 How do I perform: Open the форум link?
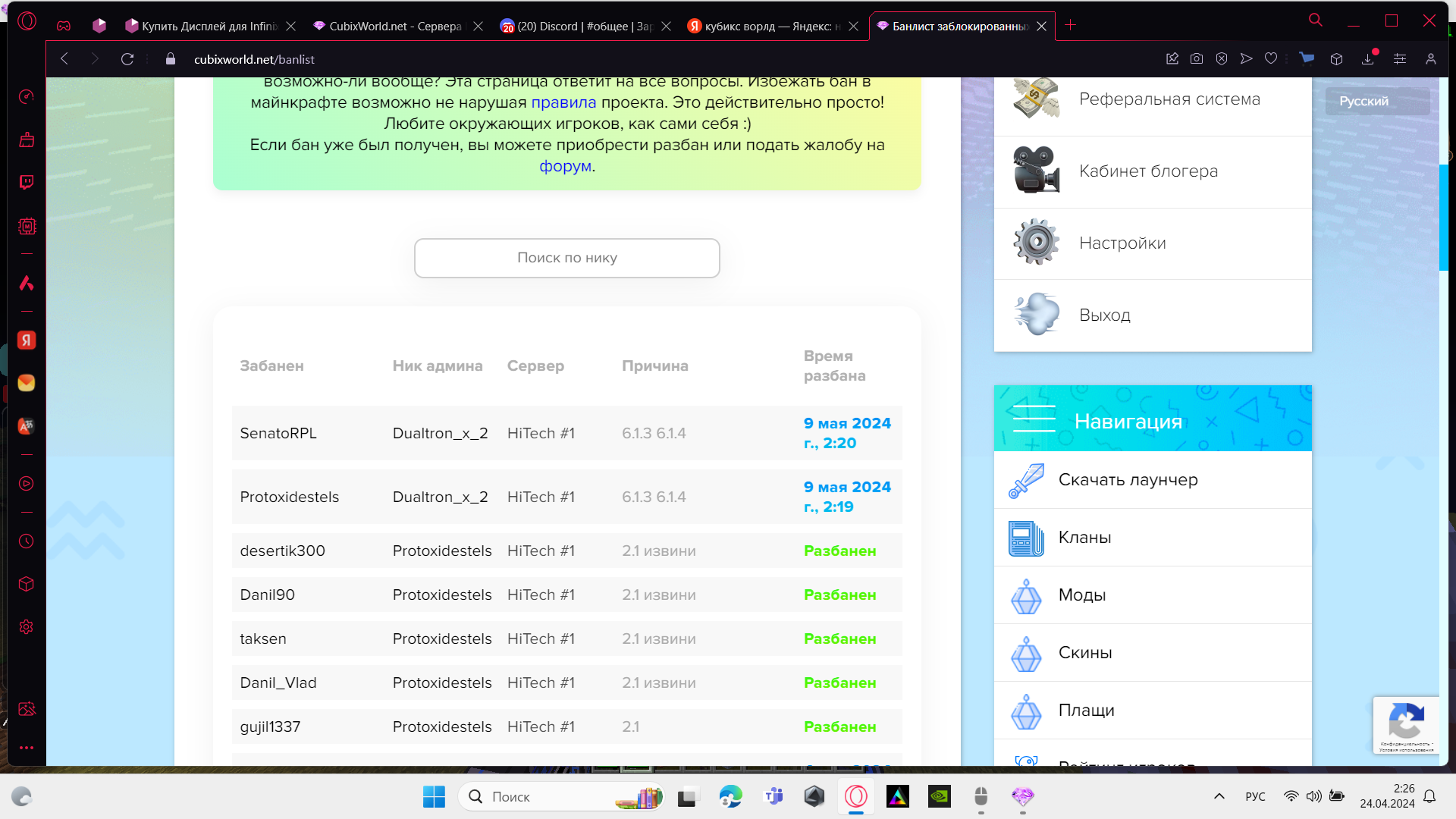click(x=565, y=166)
